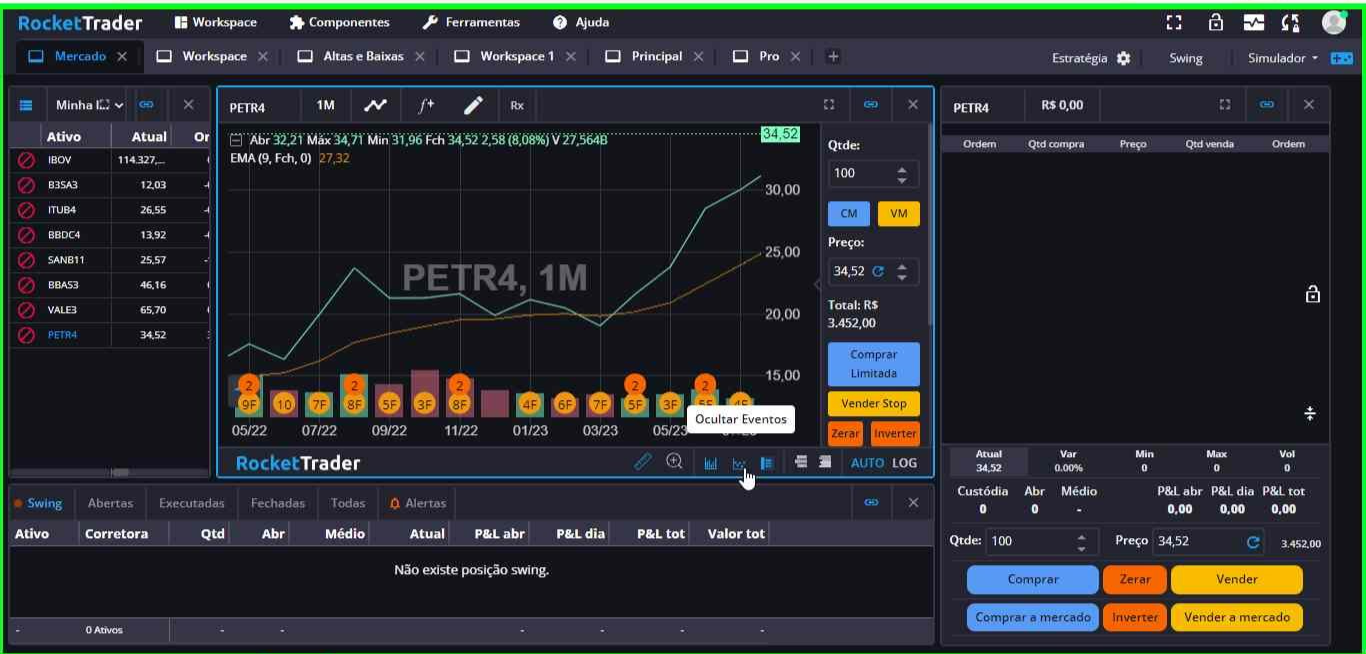Open the 1M timeframe selector
The image size is (1366, 654).
click(326, 105)
